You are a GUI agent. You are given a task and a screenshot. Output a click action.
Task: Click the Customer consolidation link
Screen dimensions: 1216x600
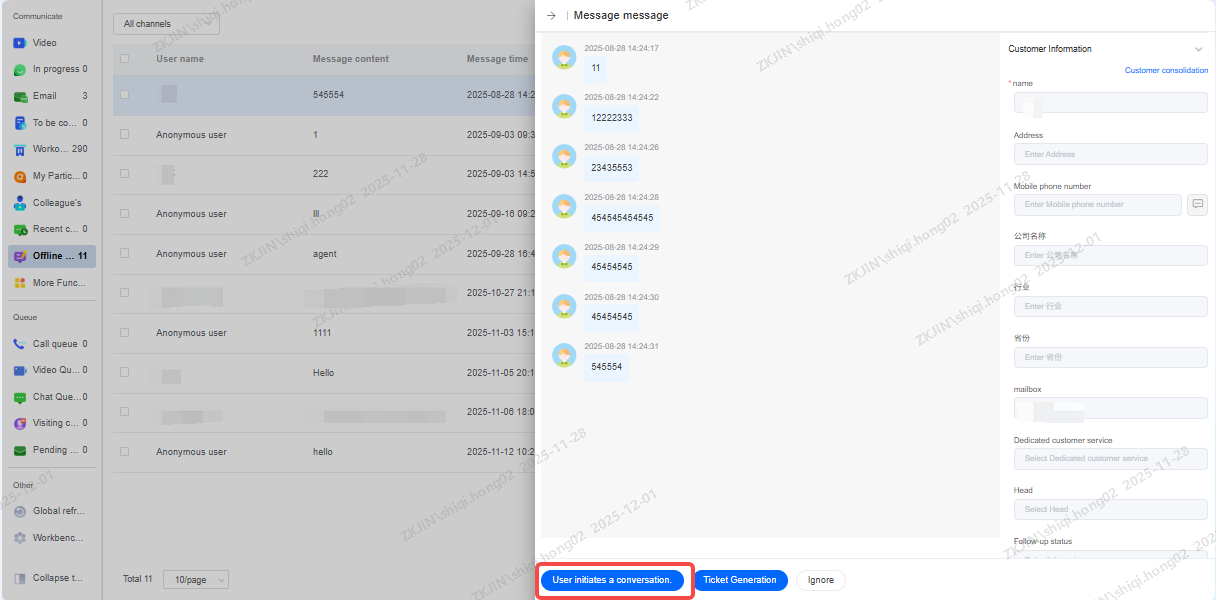pyautogui.click(x=1166, y=70)
